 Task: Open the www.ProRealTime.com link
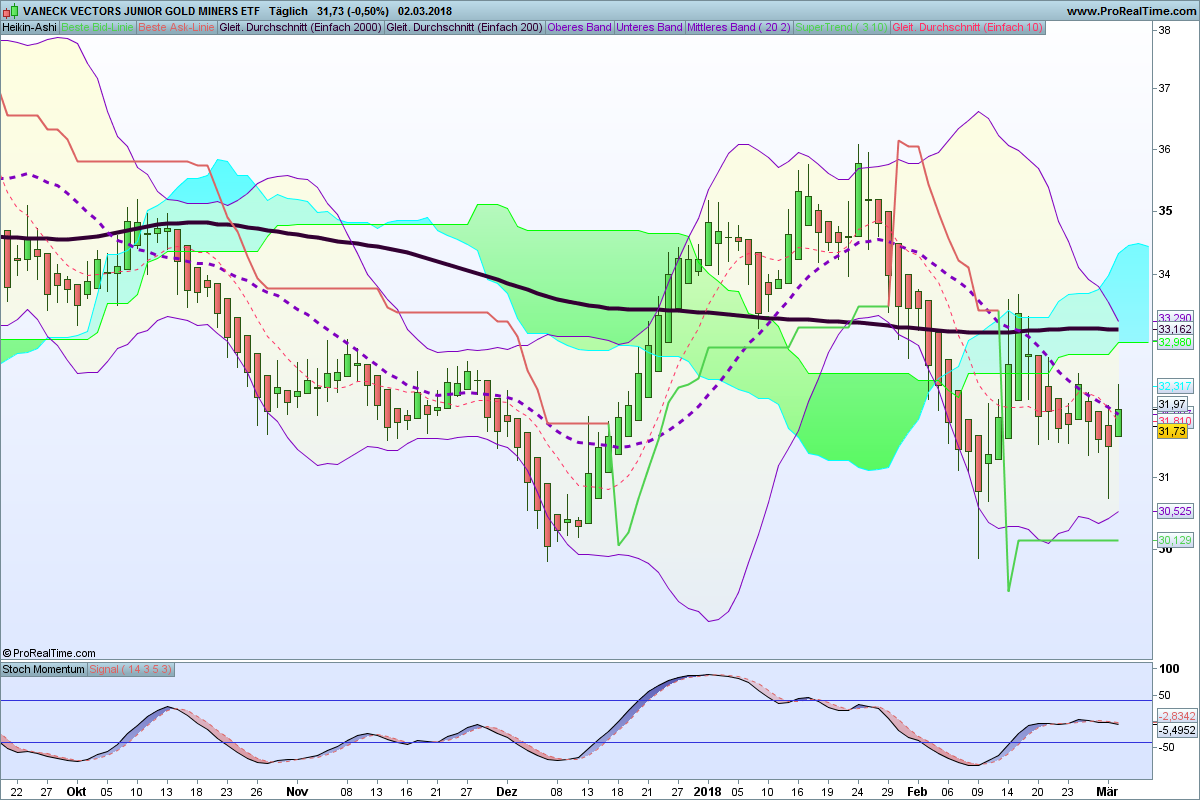[x=1130, y=11]
